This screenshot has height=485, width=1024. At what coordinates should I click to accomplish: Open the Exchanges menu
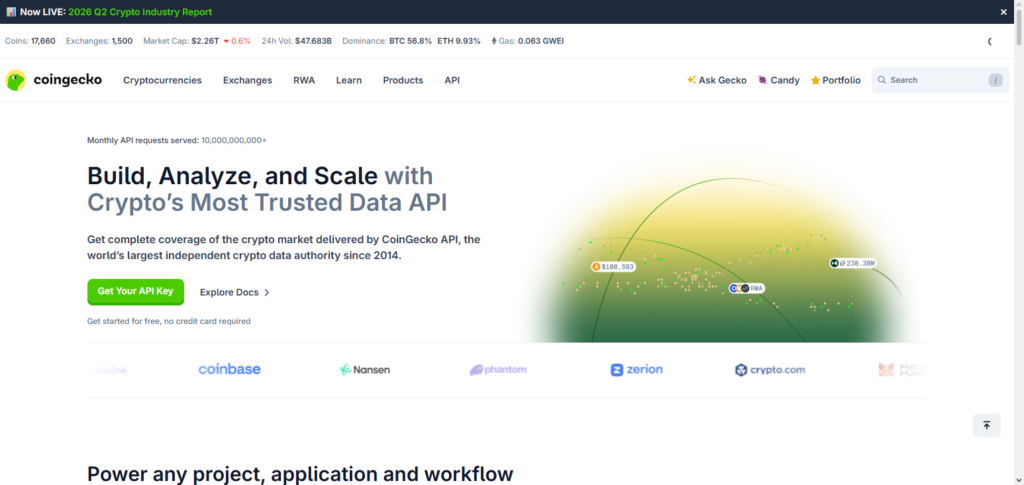(248, 80)
